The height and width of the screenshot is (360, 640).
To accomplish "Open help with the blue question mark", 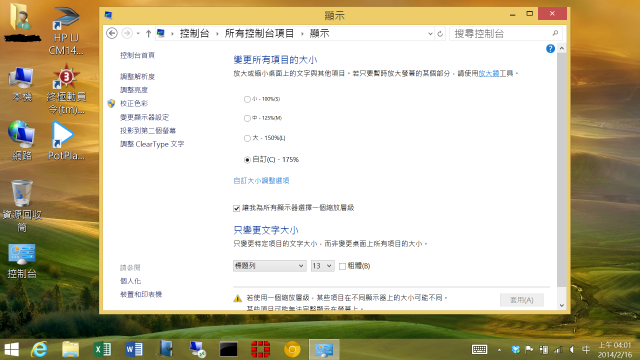I will coord(550,49).
